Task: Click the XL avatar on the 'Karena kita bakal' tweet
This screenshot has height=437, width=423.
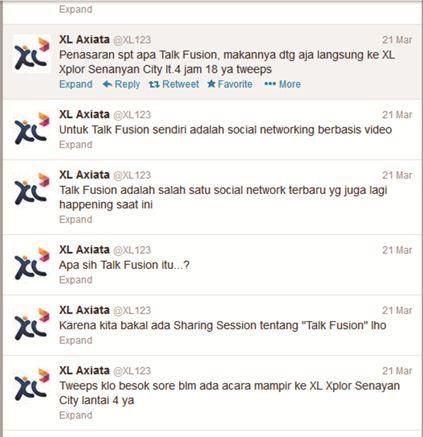Action: [32, 324]
